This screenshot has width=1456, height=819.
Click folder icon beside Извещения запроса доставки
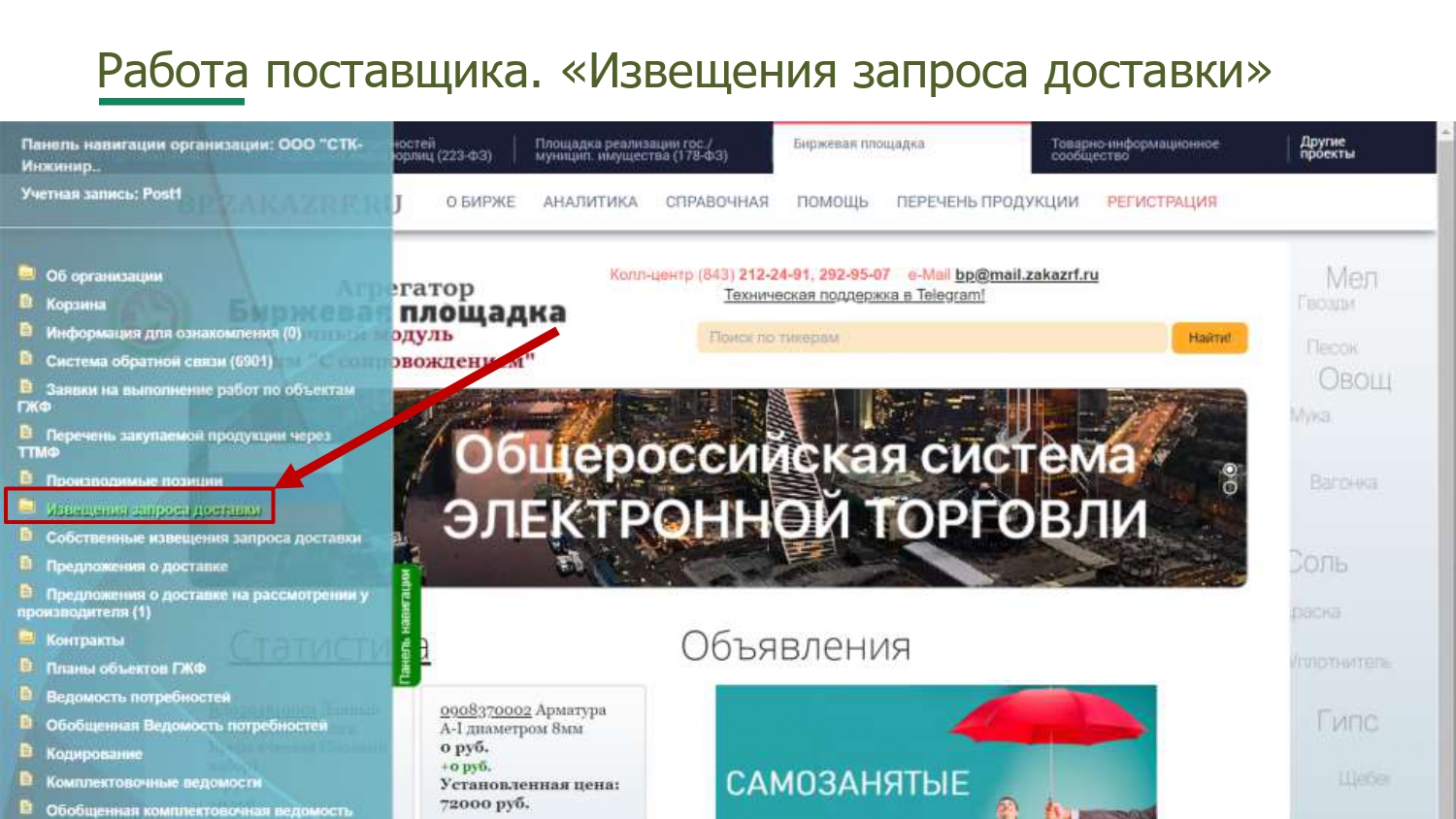pos(26,507)
